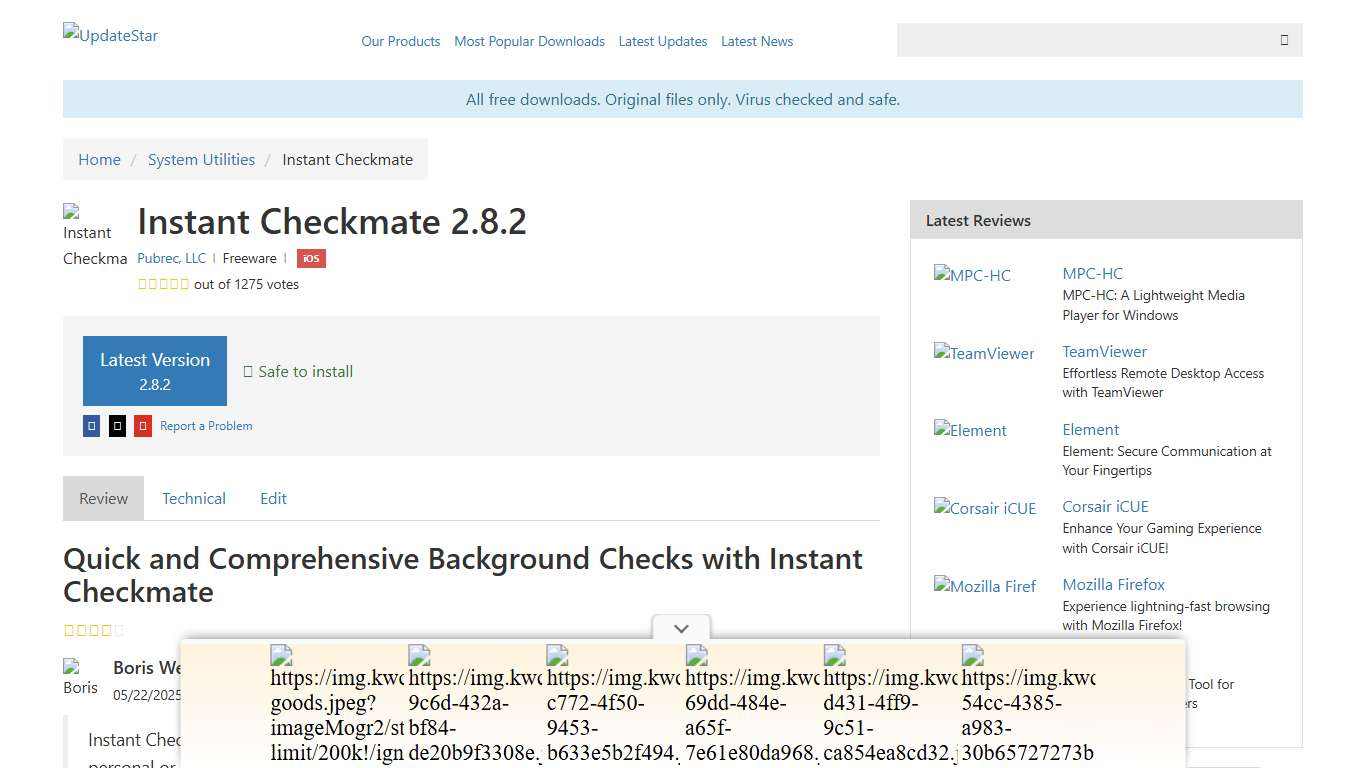Open the MPC-HC review thumbnail
Viewport: 1366px width, 768px height.
(x=971, y=275)
